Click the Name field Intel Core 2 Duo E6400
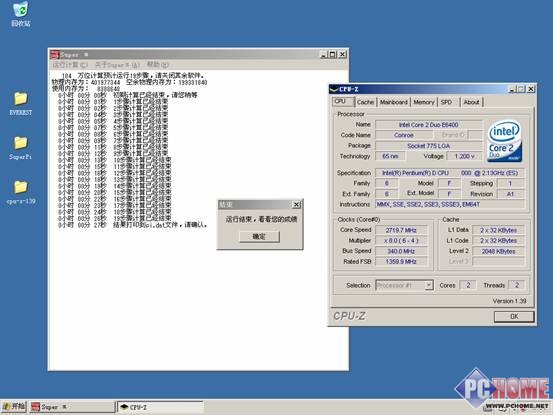Image resolution: width=553 pixels, height=415 pixels. coord(429,125)
